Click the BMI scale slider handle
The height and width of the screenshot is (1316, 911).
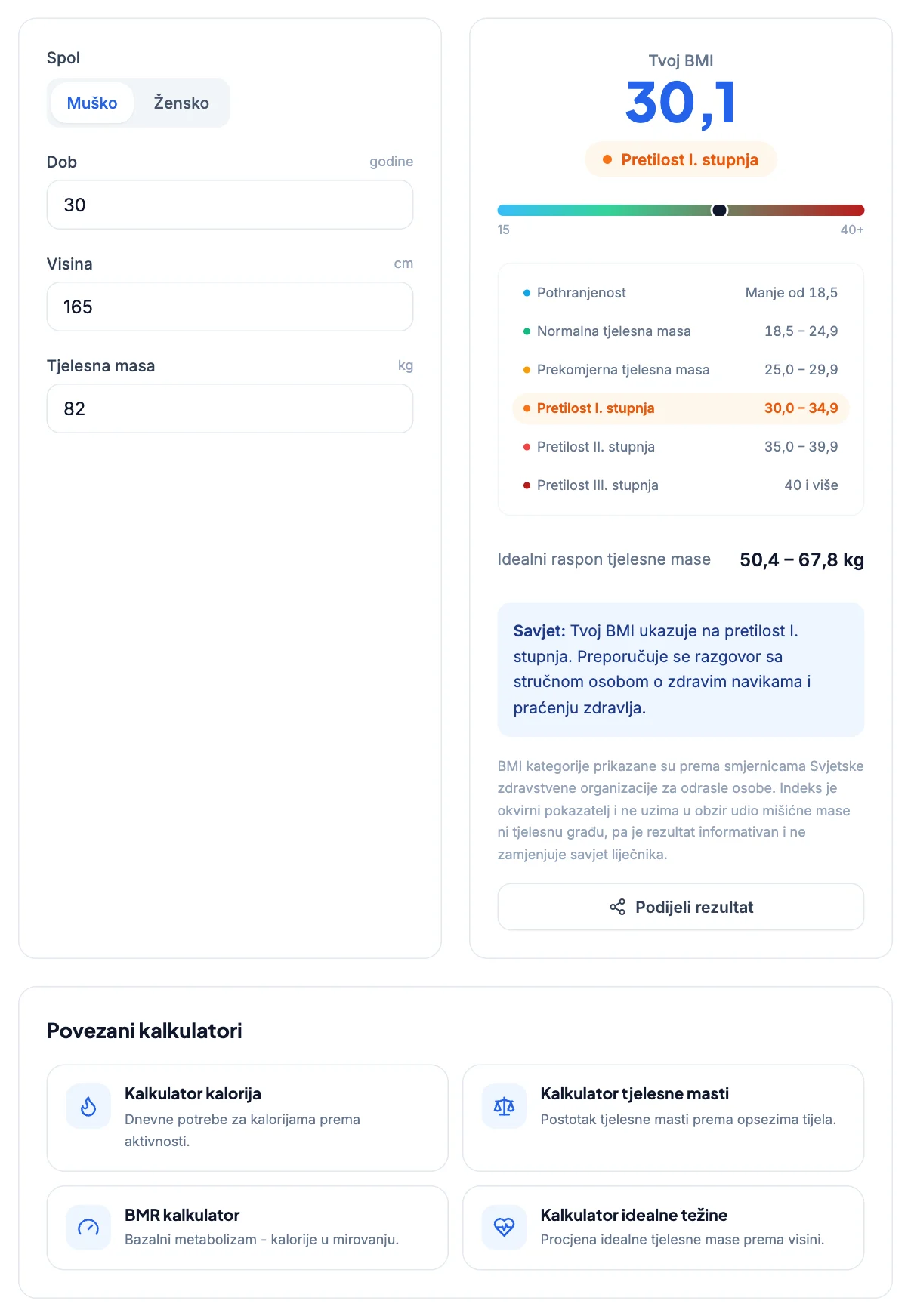click(x=720, y=210)
